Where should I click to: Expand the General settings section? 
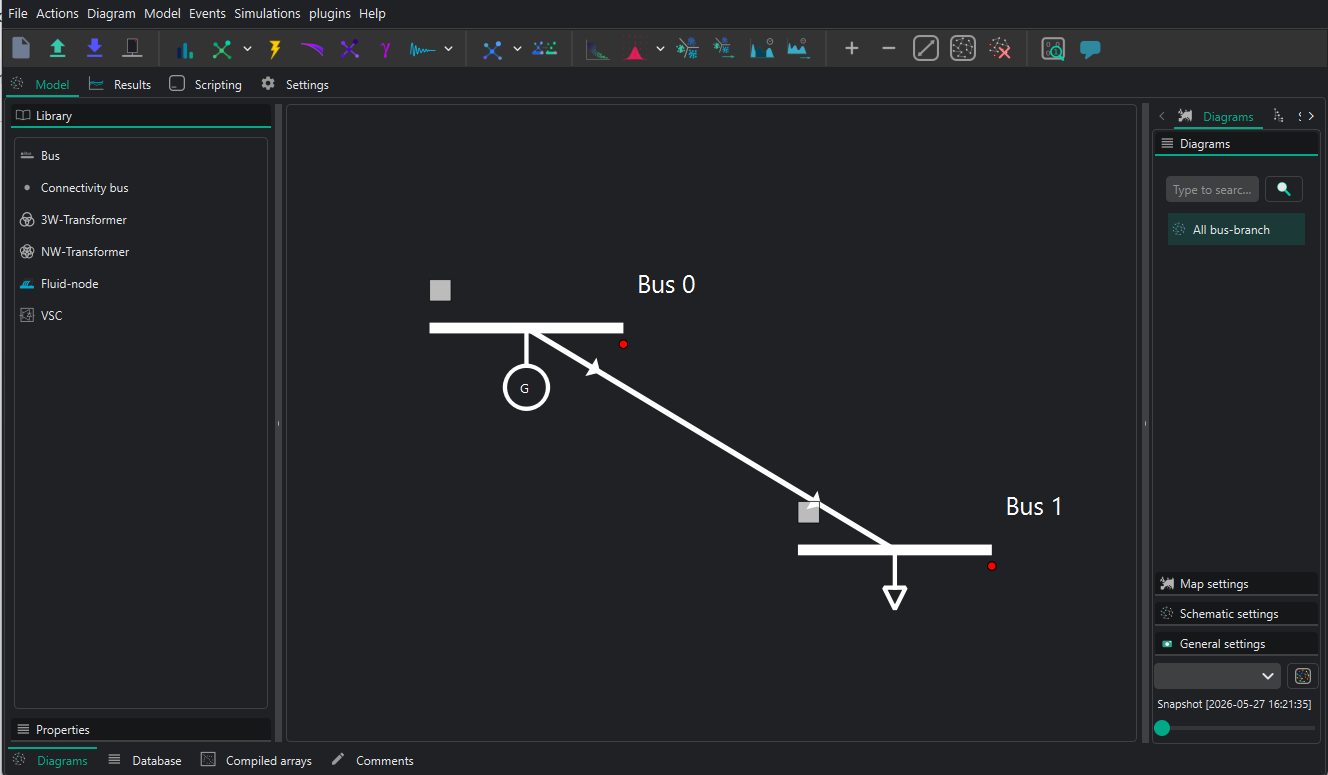[1236, 644]
